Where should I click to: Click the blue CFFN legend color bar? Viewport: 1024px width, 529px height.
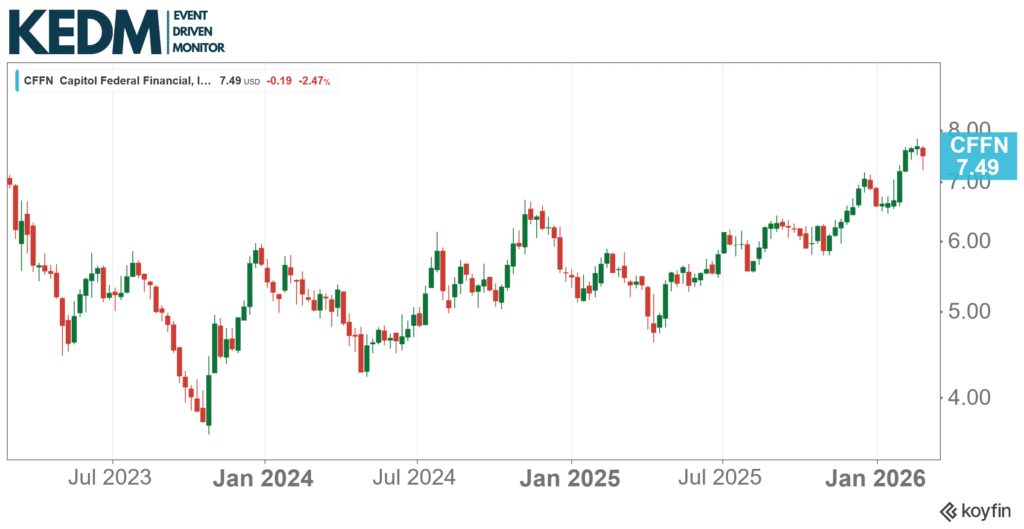[16, 82]
